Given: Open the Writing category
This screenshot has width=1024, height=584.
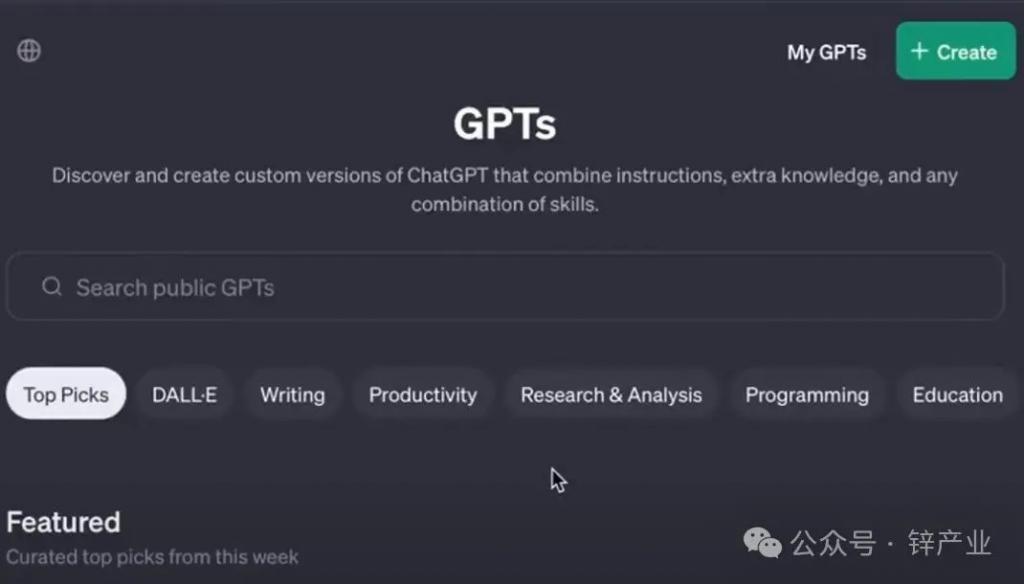Looking at the screenshot, I should click(x=293, y=395).
